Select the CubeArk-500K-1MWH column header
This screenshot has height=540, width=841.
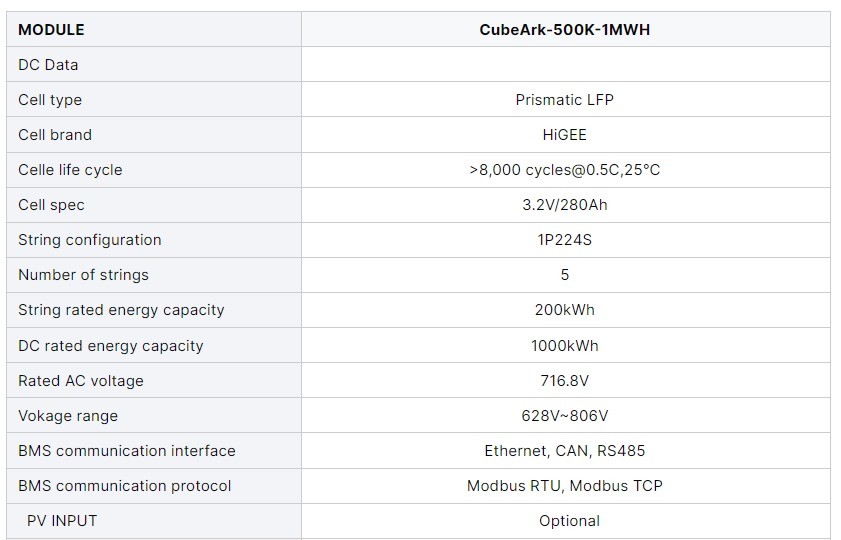click(564, 30)
